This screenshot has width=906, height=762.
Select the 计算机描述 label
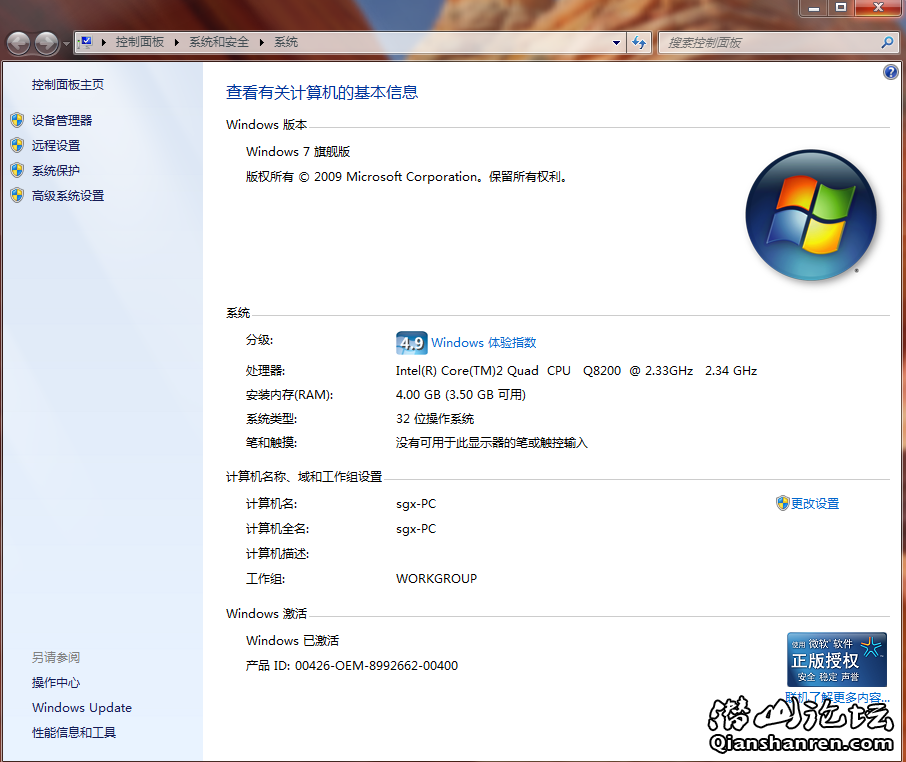point(277,554)
